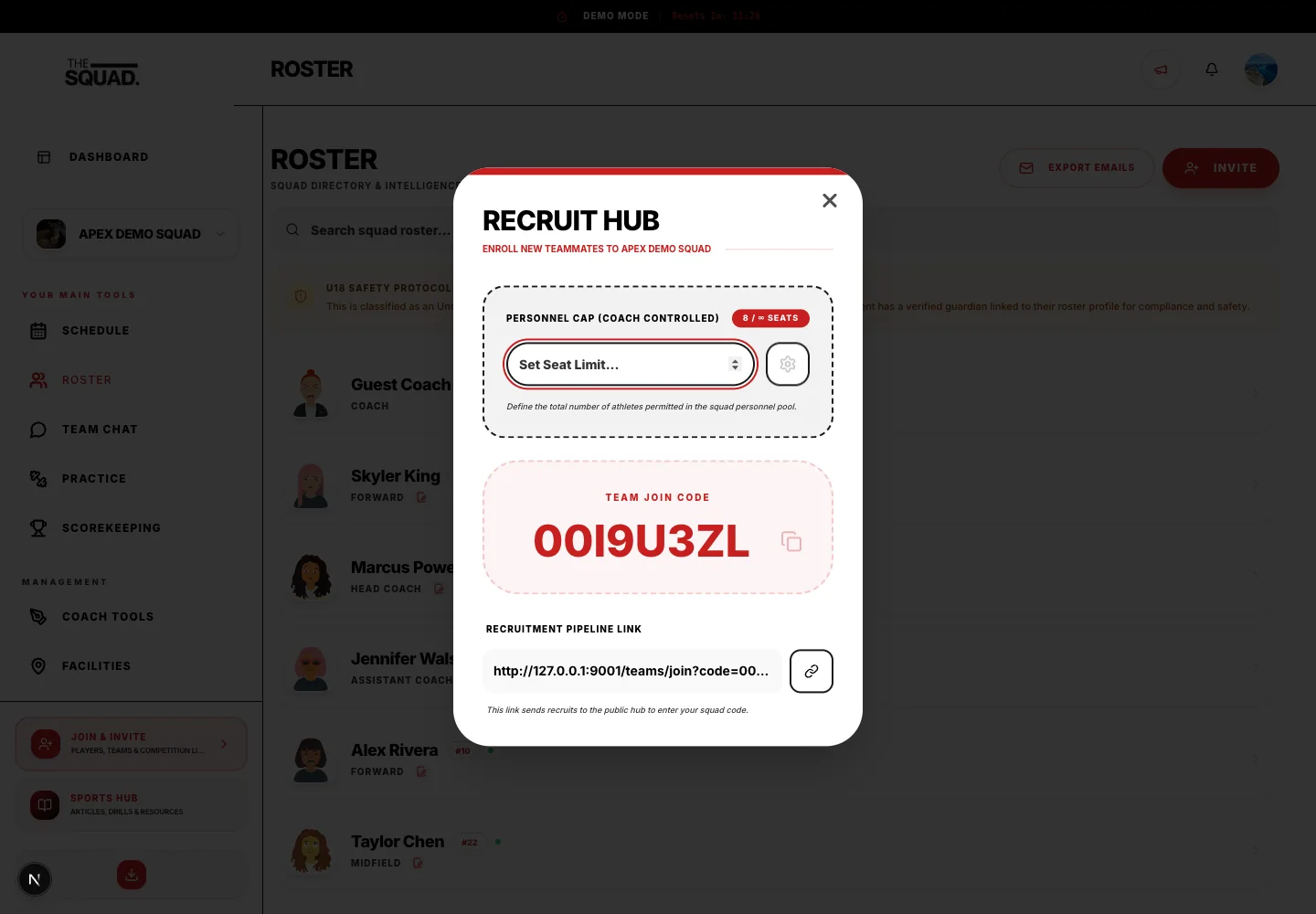Screen dimensions: 1316x914
Task: Edit Skyler King's position icon
Action: (x=421, y=497)
